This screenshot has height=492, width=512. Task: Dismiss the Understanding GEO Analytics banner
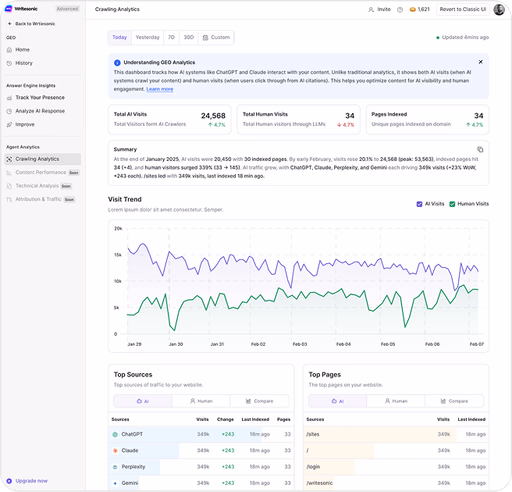481,62
